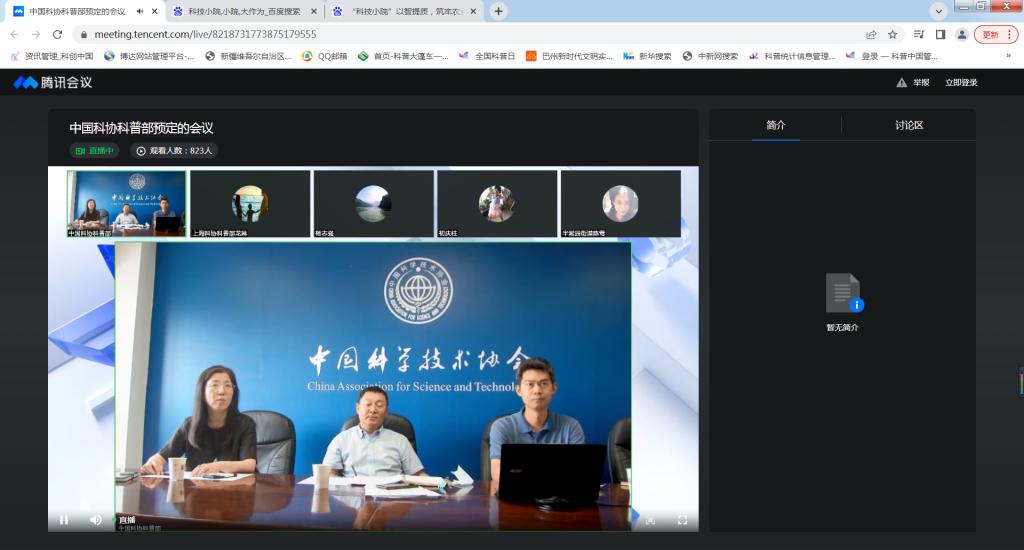
Task: Open the 博达网站管理平台 bookmark
Action: tap(149, 56)
